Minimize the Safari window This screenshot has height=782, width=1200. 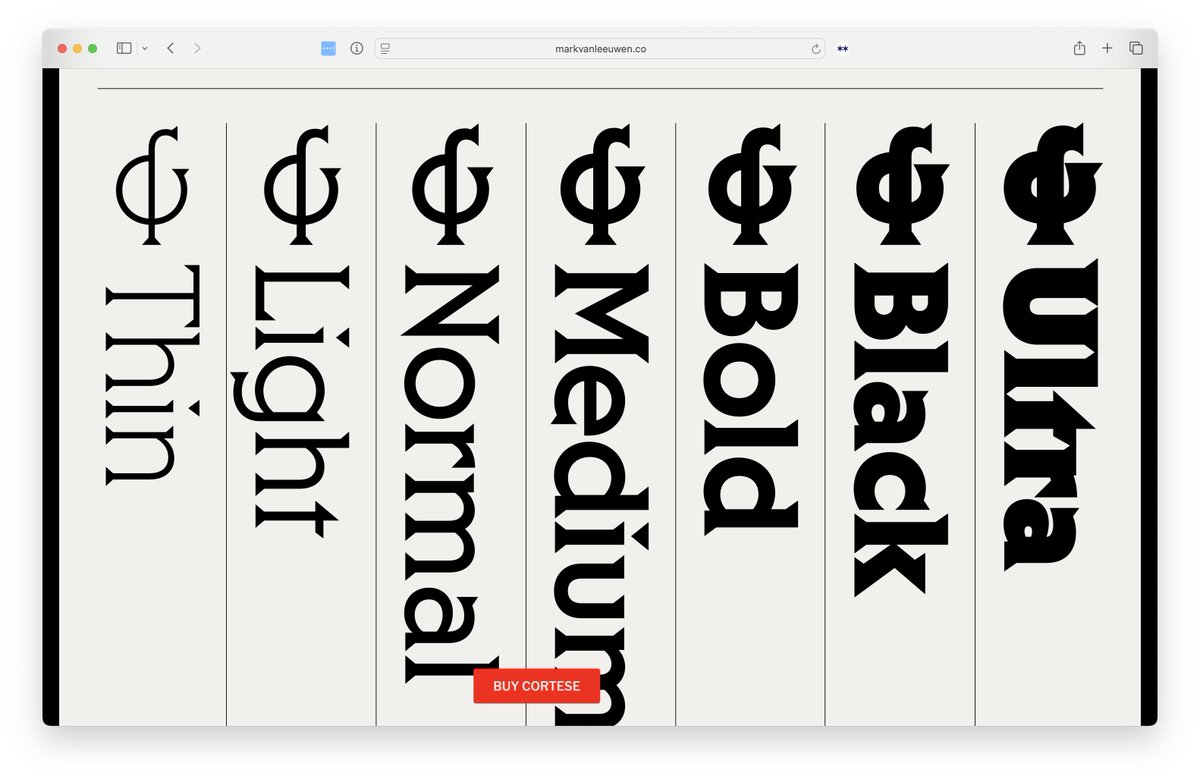tap(77, 48)
